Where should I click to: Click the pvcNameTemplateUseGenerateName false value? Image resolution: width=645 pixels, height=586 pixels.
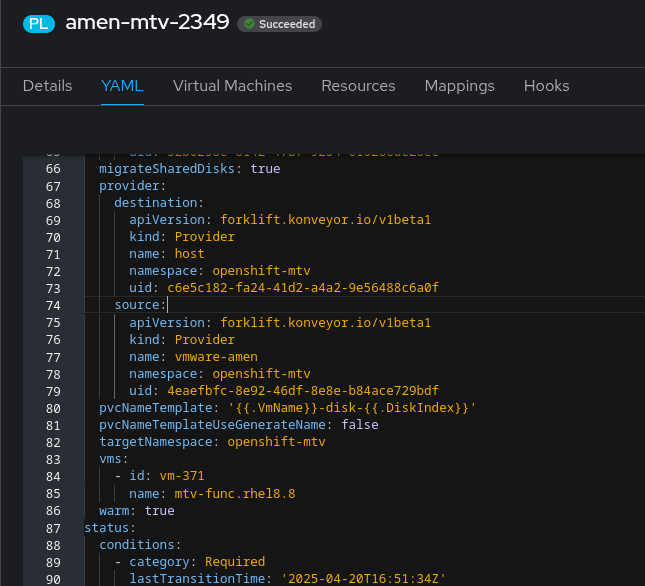360,425
